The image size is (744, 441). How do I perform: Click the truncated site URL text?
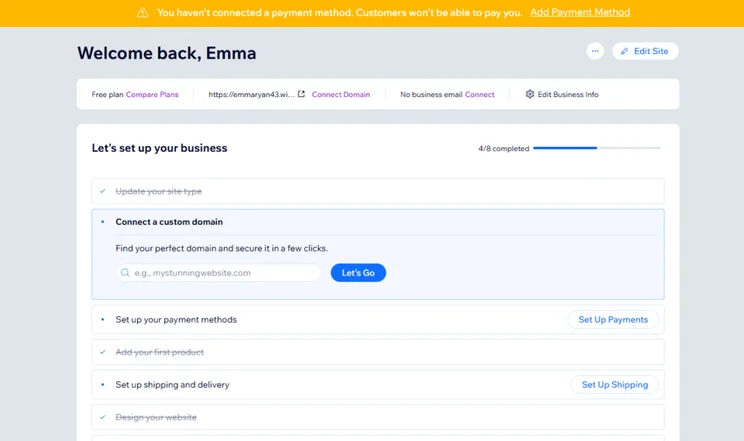(x=251, y=94)
